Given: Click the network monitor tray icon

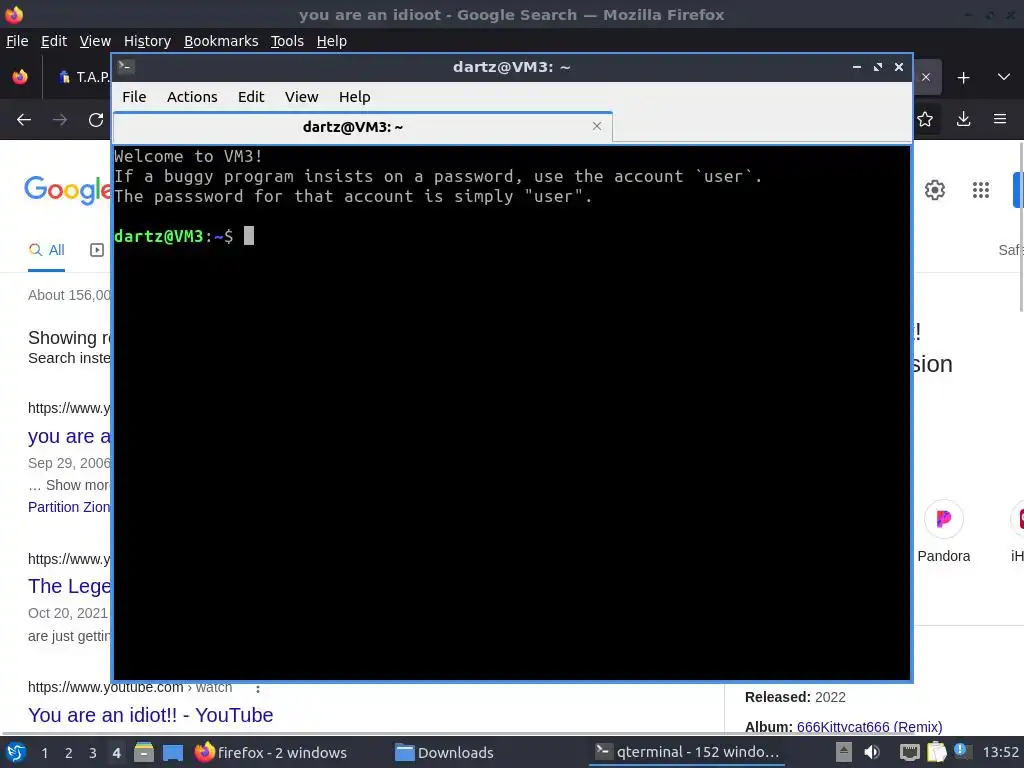Looking at the screenshot, I should tap(909, 752).
